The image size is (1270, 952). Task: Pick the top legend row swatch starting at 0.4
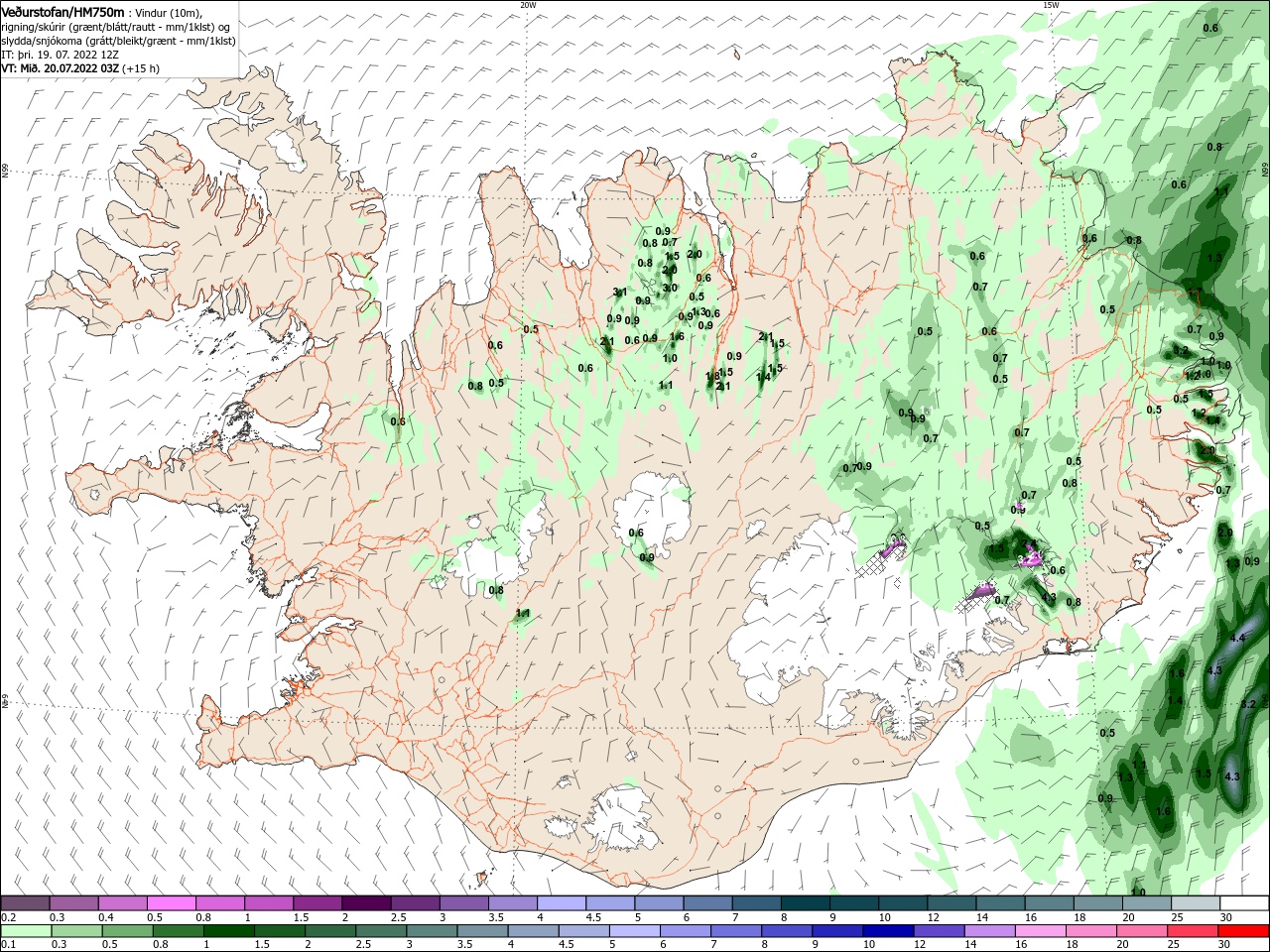(122, 903)
